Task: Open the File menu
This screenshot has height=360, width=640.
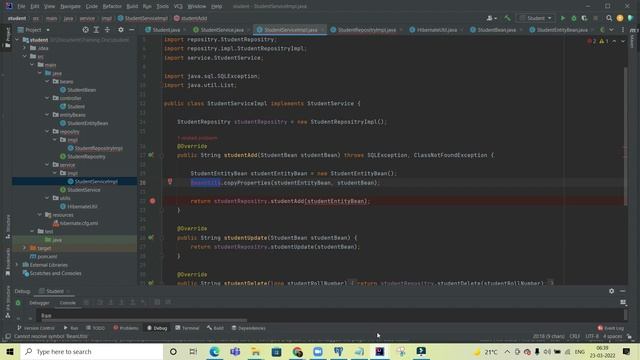Action: (x=21, y=6)
